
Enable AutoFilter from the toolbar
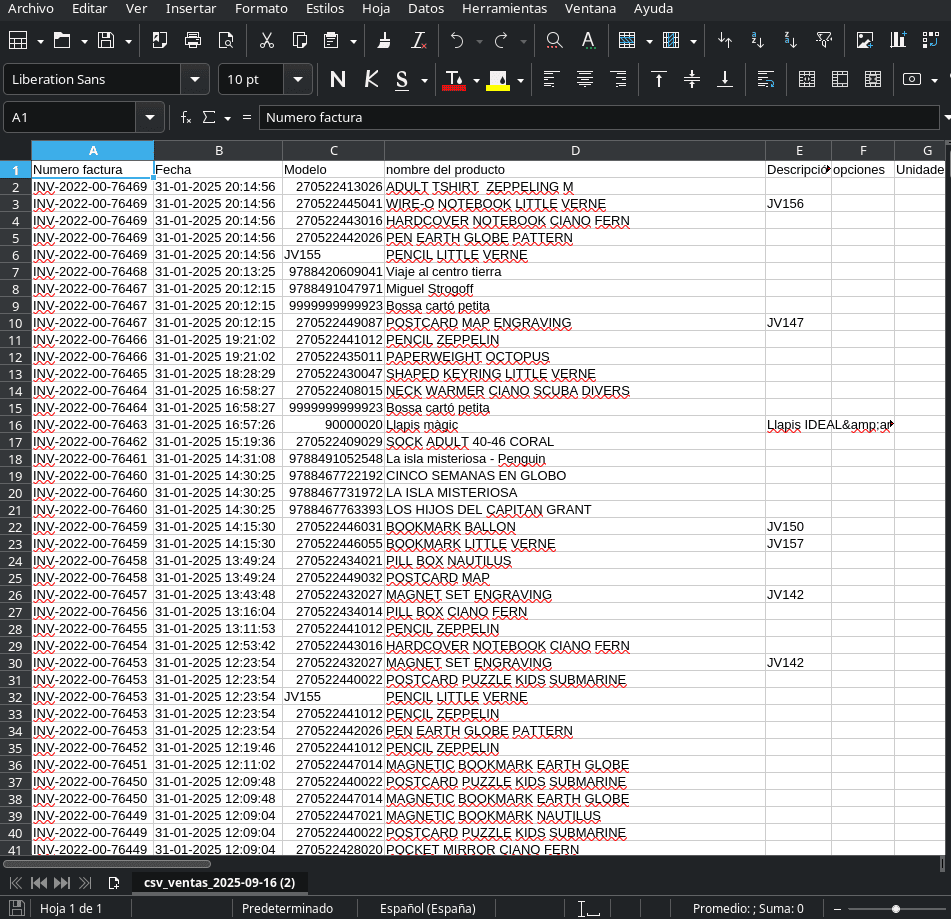coord(824,41)
